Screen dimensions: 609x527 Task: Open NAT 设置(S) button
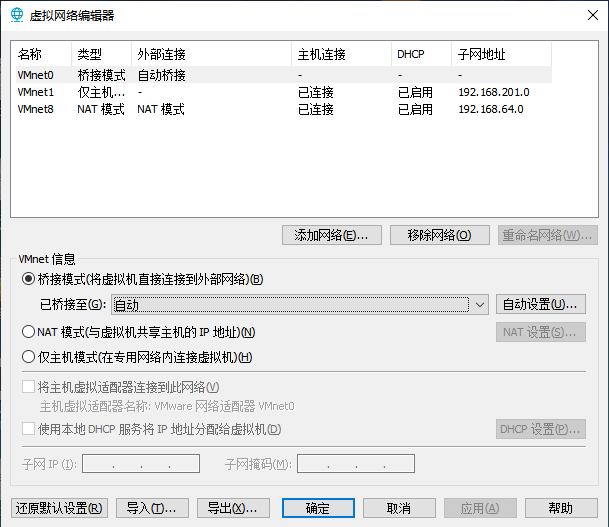(x=541, y=332)
